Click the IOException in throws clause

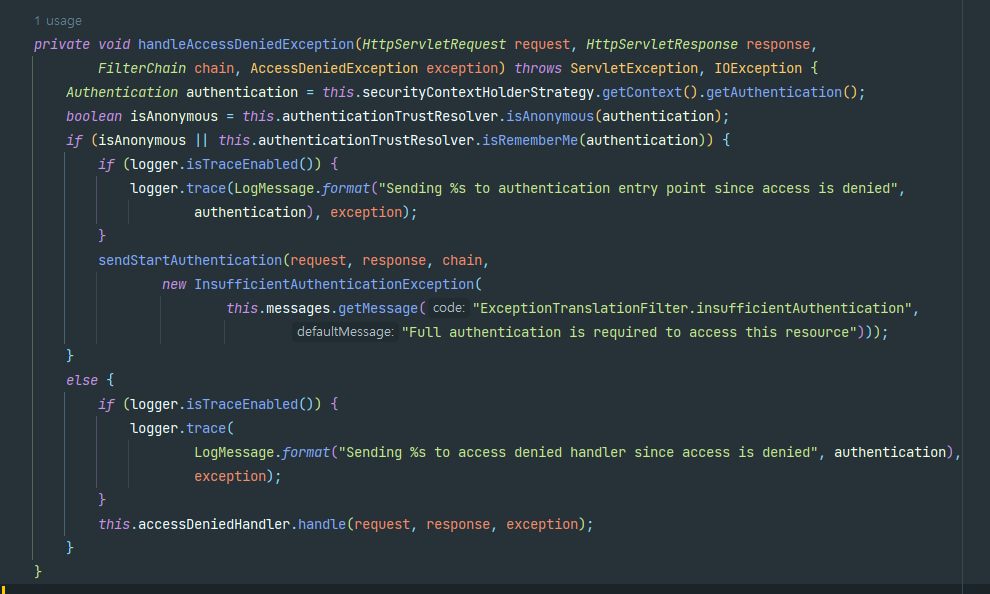pyautogui.click(x=758, y=69)
